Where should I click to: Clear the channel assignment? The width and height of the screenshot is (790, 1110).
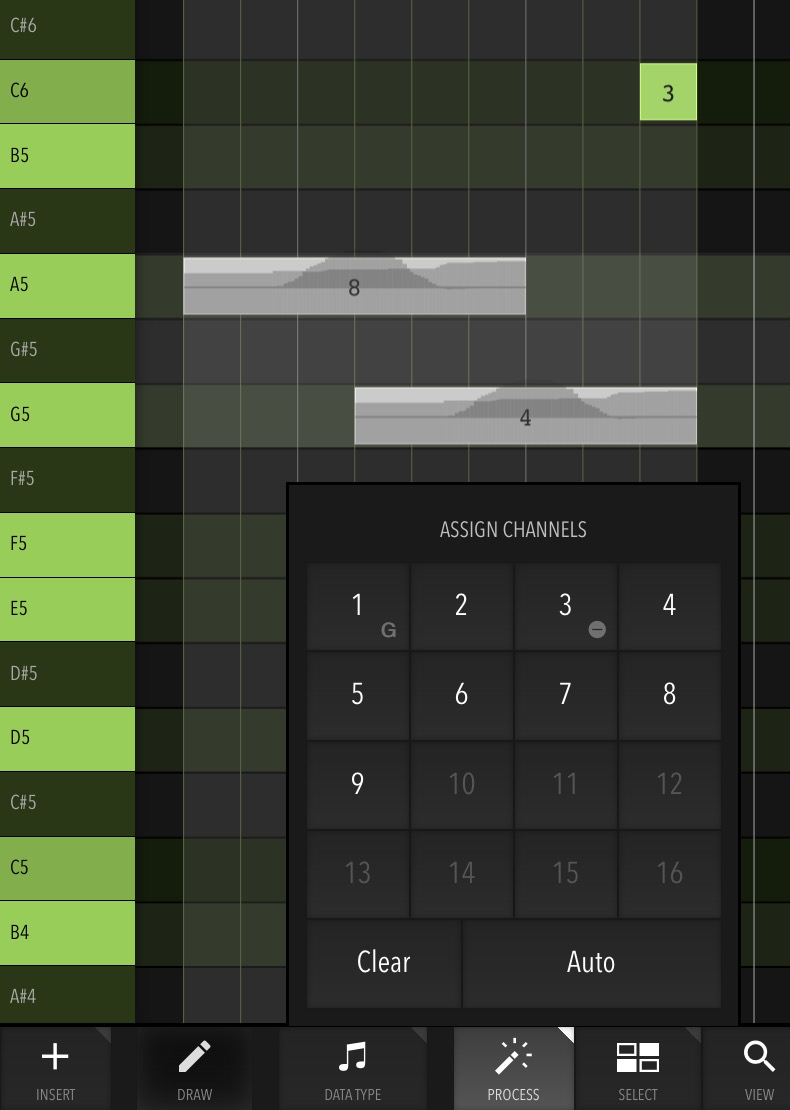(x=384, y=963)
